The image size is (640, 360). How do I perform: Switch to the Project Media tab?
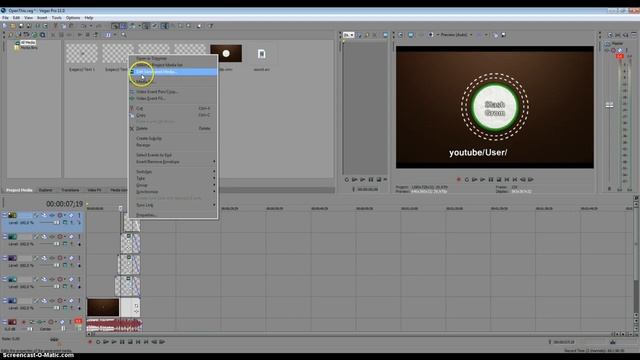click(x=19, y=190)
